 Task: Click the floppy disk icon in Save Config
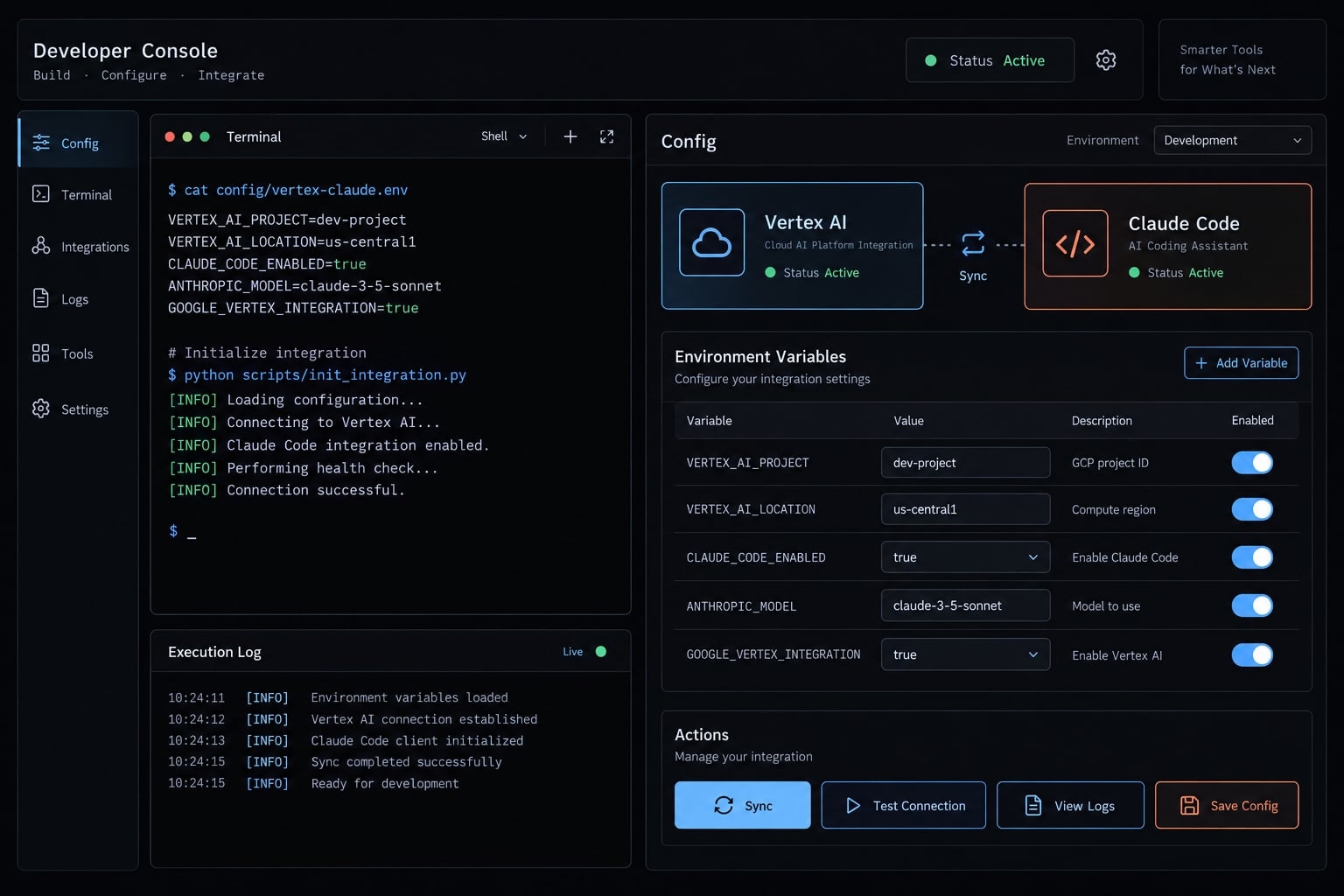point(1190,805)
